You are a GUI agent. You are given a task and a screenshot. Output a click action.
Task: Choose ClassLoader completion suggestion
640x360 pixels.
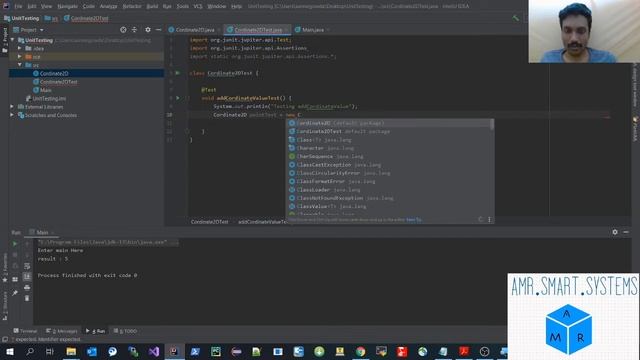click(x=389, y=190)
